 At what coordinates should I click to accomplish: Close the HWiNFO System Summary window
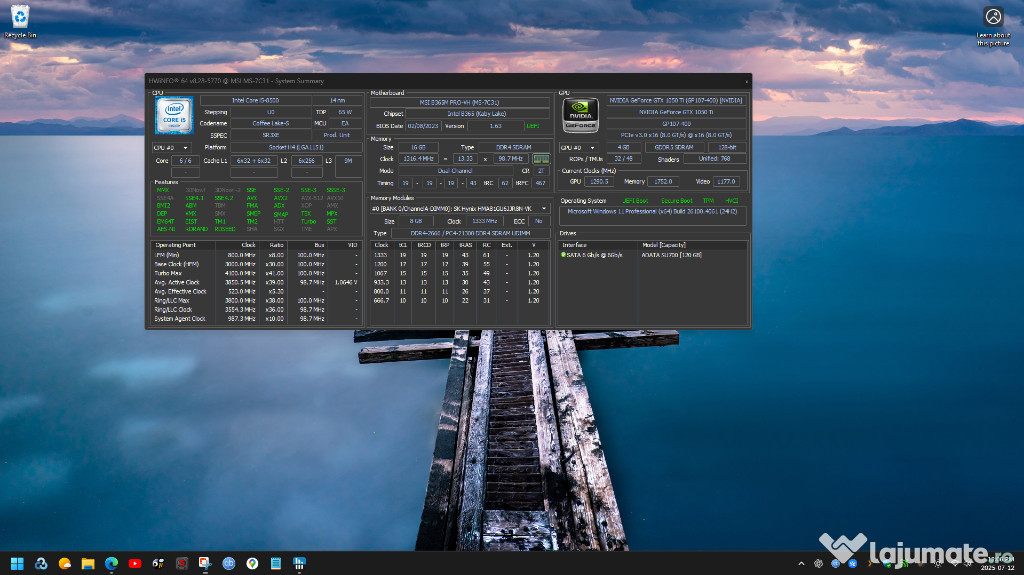(x=746, y=82)
